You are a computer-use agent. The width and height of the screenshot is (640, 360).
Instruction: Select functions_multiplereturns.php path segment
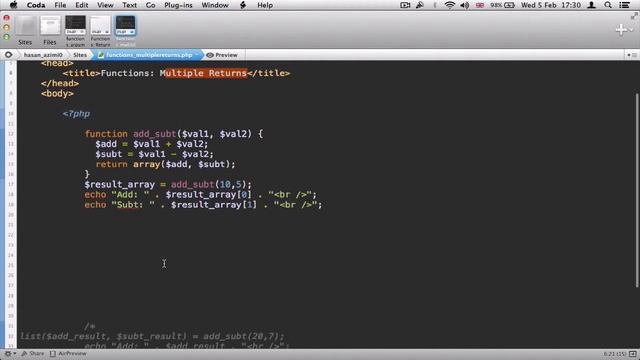[149, 55]
